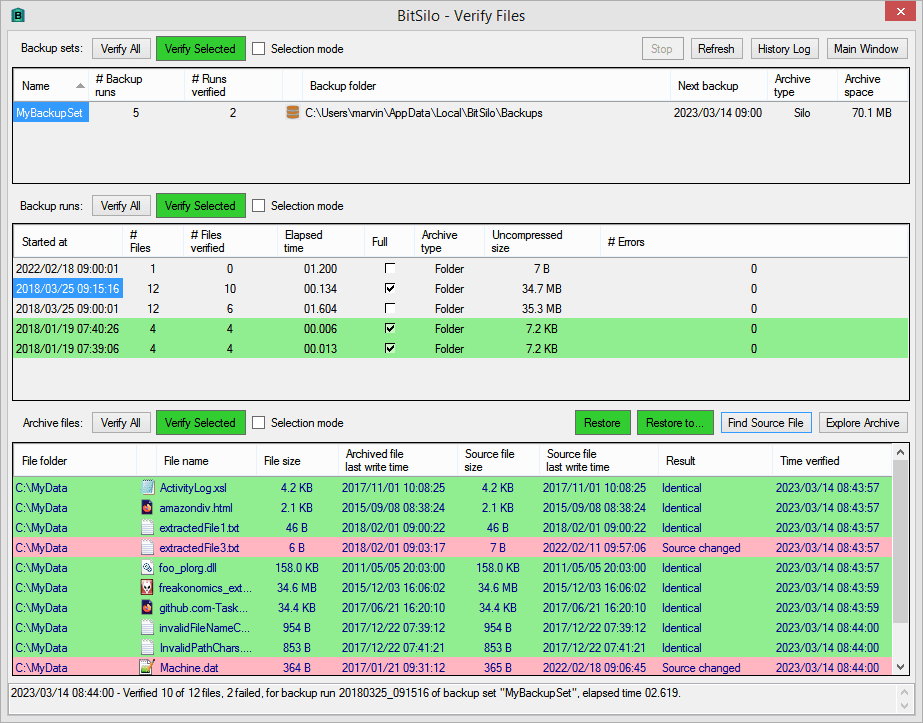
Task: Click the ActivityLog.xsl file icon
Action: [148, 488]
